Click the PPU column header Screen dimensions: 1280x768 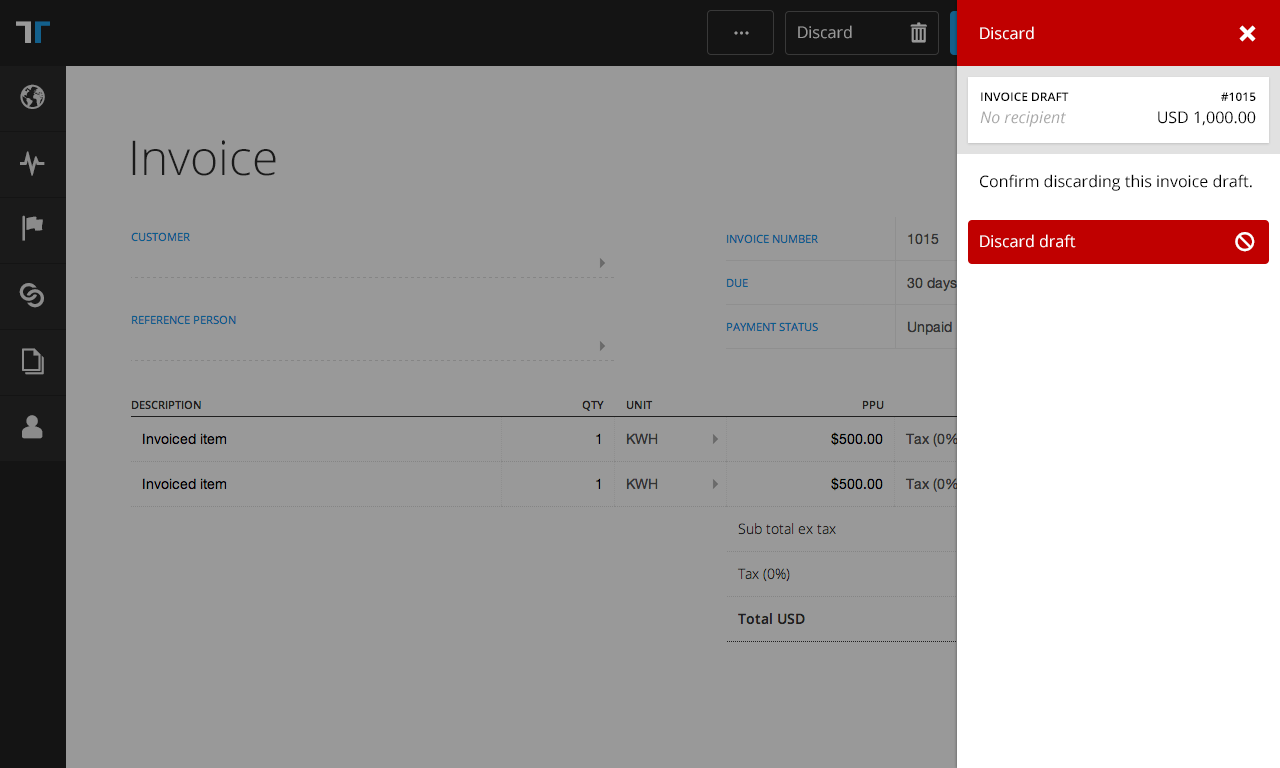tap(873, 405)
